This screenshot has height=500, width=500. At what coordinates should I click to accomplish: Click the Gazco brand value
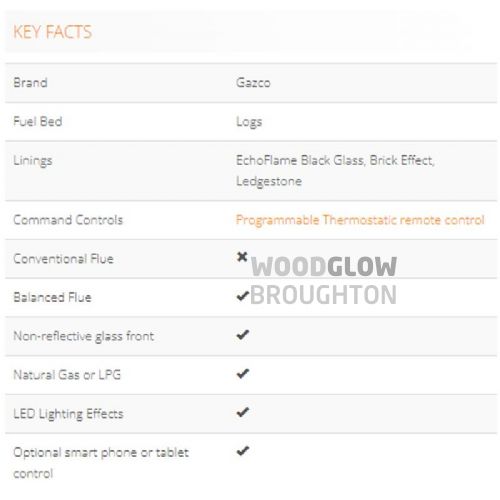tap(253, 83)
